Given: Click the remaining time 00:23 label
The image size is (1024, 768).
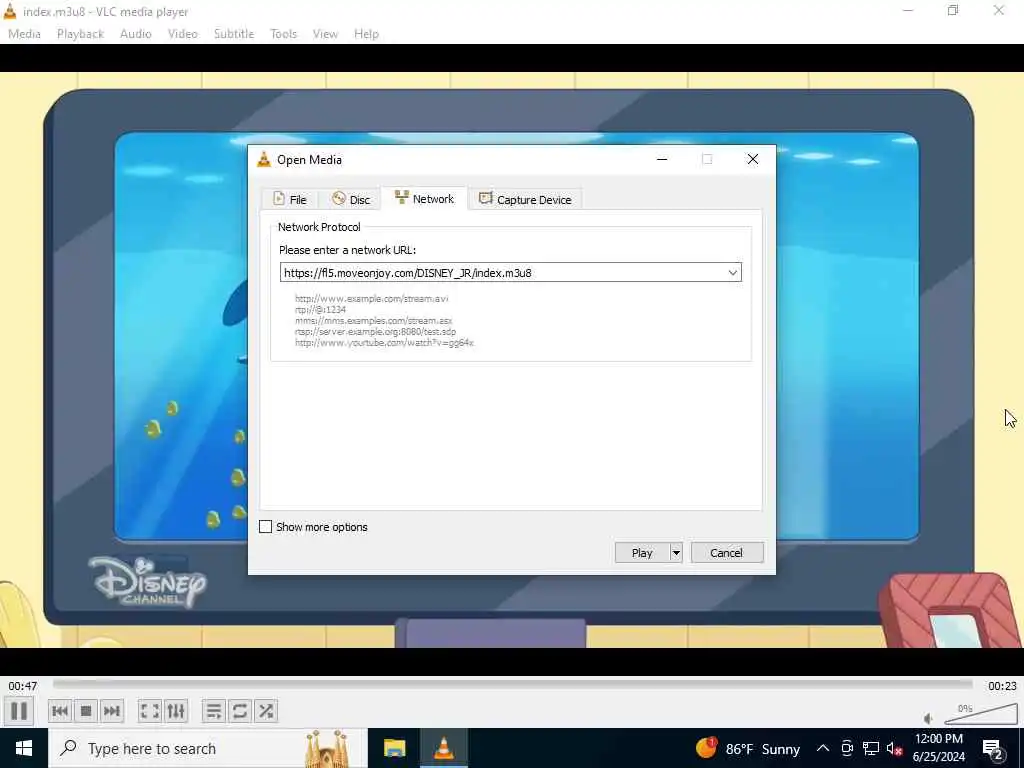Looking at the screenshot, I should click(1002, 686).
